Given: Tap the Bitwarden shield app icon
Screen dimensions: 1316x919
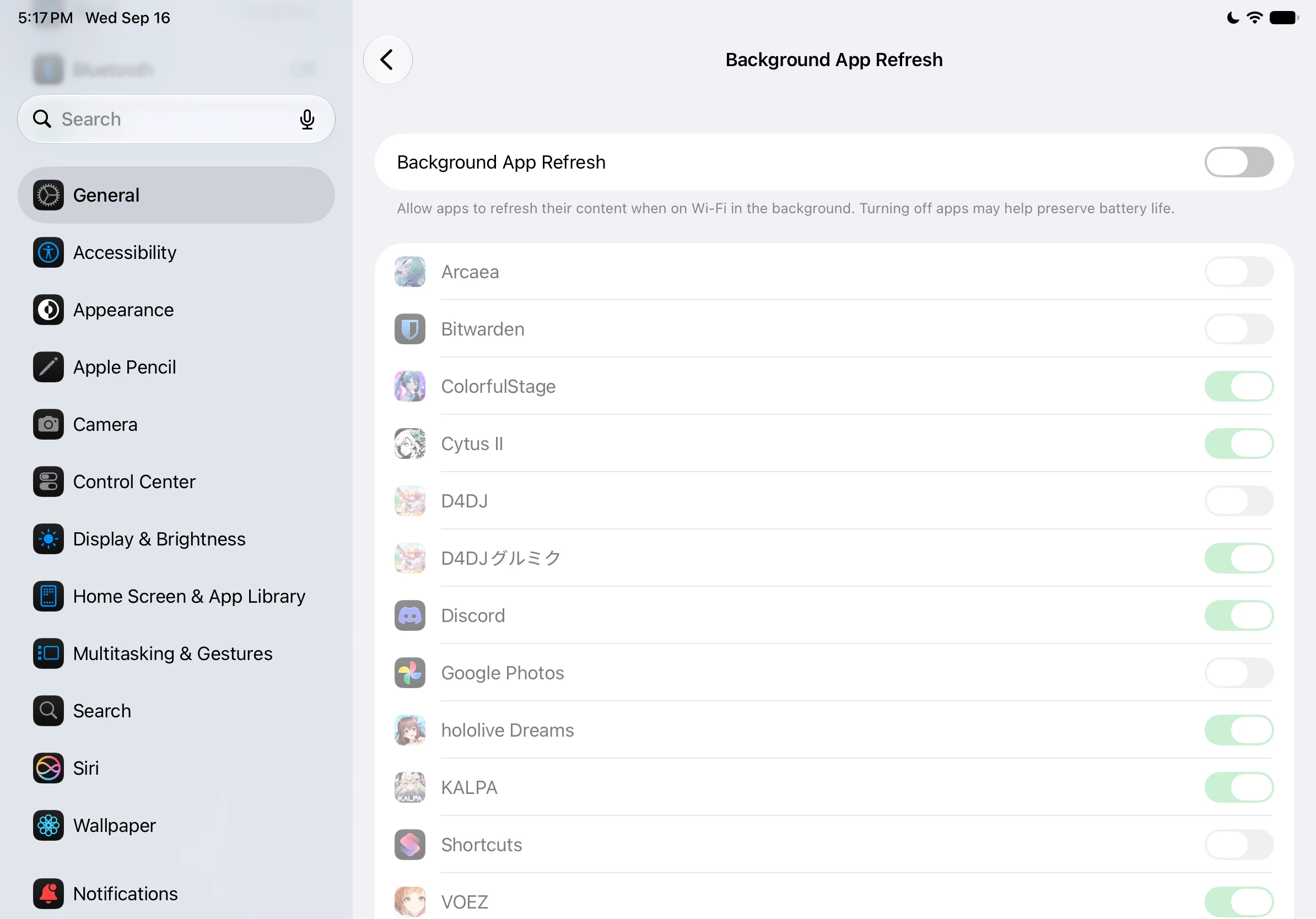Looking at the screenshot, I should click(410, 329).
